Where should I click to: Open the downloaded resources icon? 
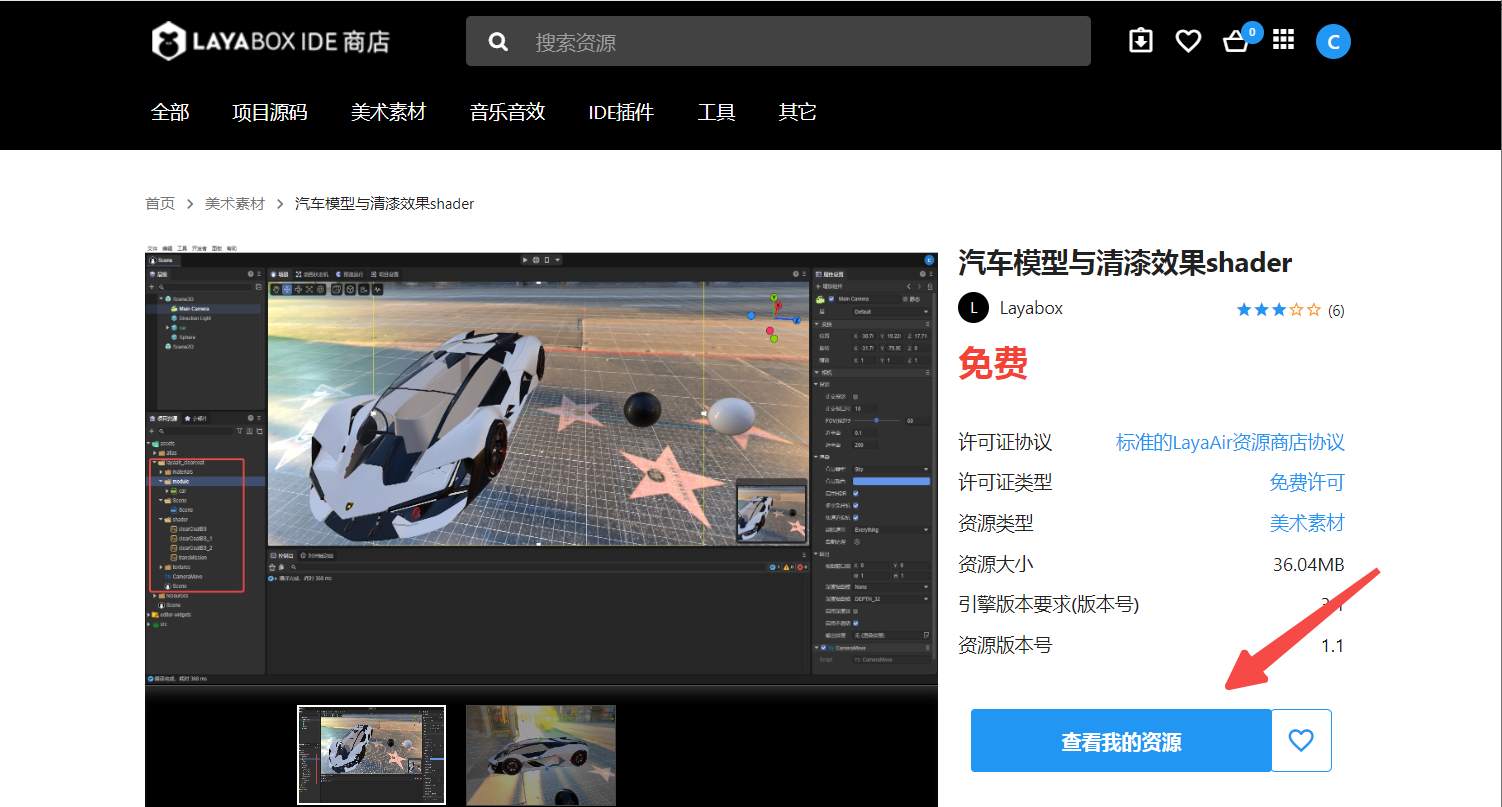(x=1140, y=41)
